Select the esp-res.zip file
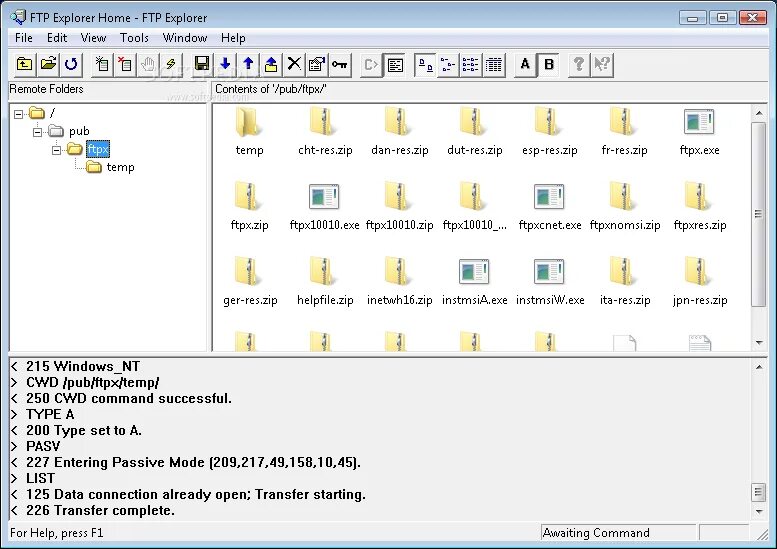The width and height of the screenshot is (777, 549). click(550, 133)
